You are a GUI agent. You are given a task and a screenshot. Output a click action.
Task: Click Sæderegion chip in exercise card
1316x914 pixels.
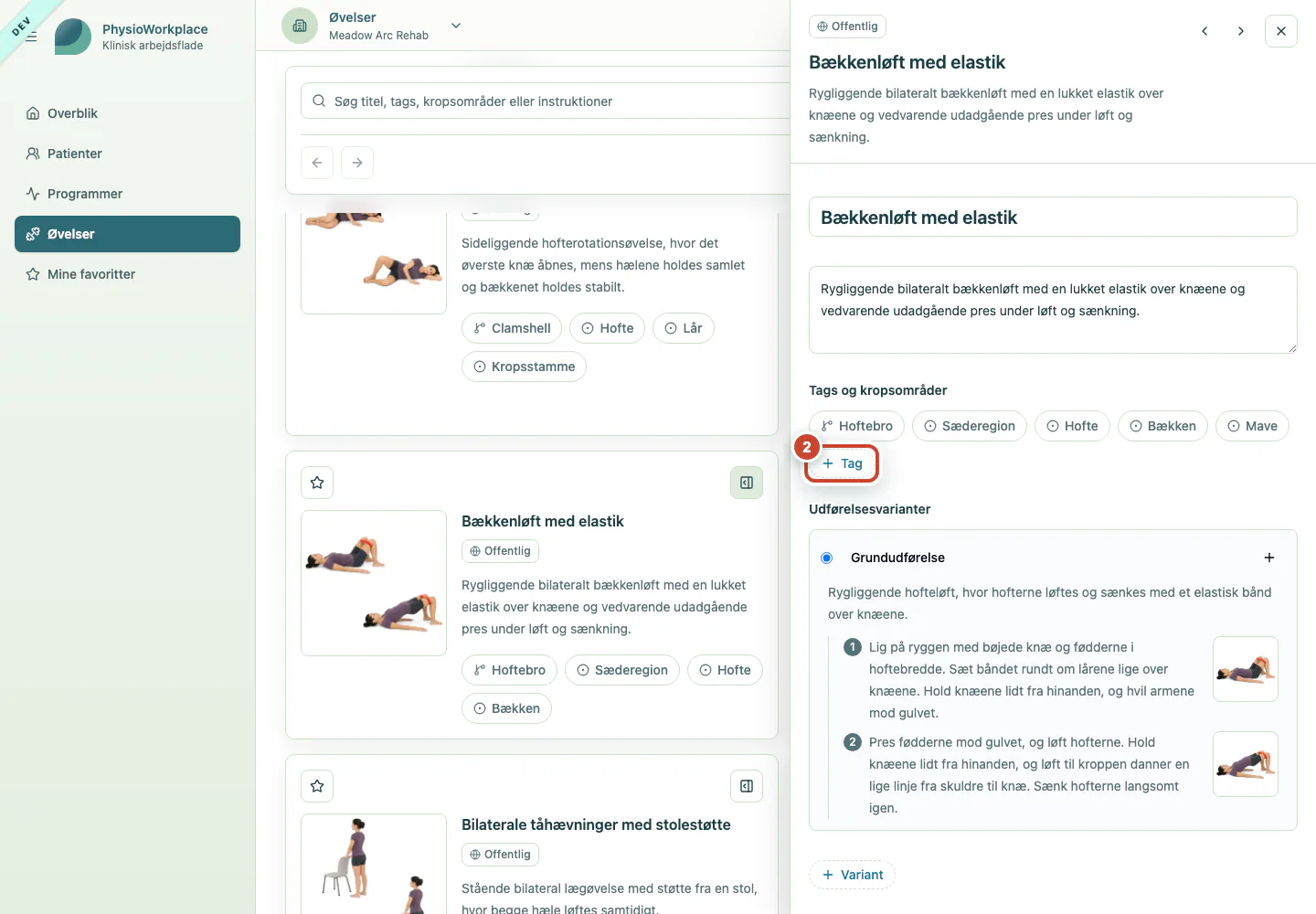(x=622, y=670)
